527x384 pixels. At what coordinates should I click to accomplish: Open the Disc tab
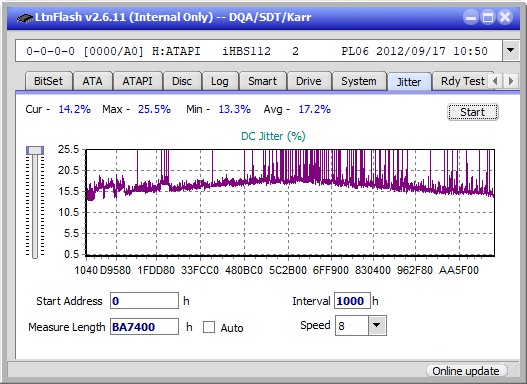(x=182, y=81)
